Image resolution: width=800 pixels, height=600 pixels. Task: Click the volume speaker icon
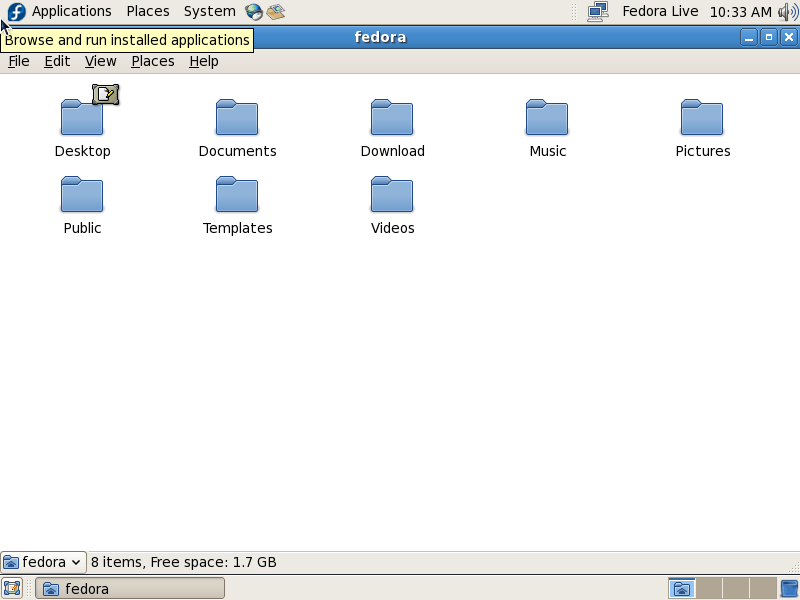click(788, 12)
